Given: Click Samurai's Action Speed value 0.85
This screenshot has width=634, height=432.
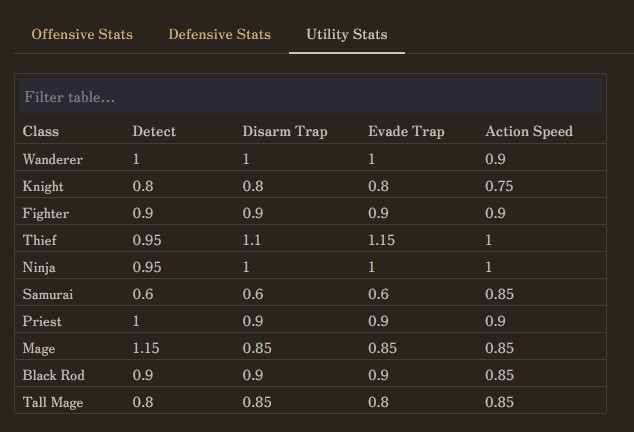Looking at the screenshot, I should 499,294.
